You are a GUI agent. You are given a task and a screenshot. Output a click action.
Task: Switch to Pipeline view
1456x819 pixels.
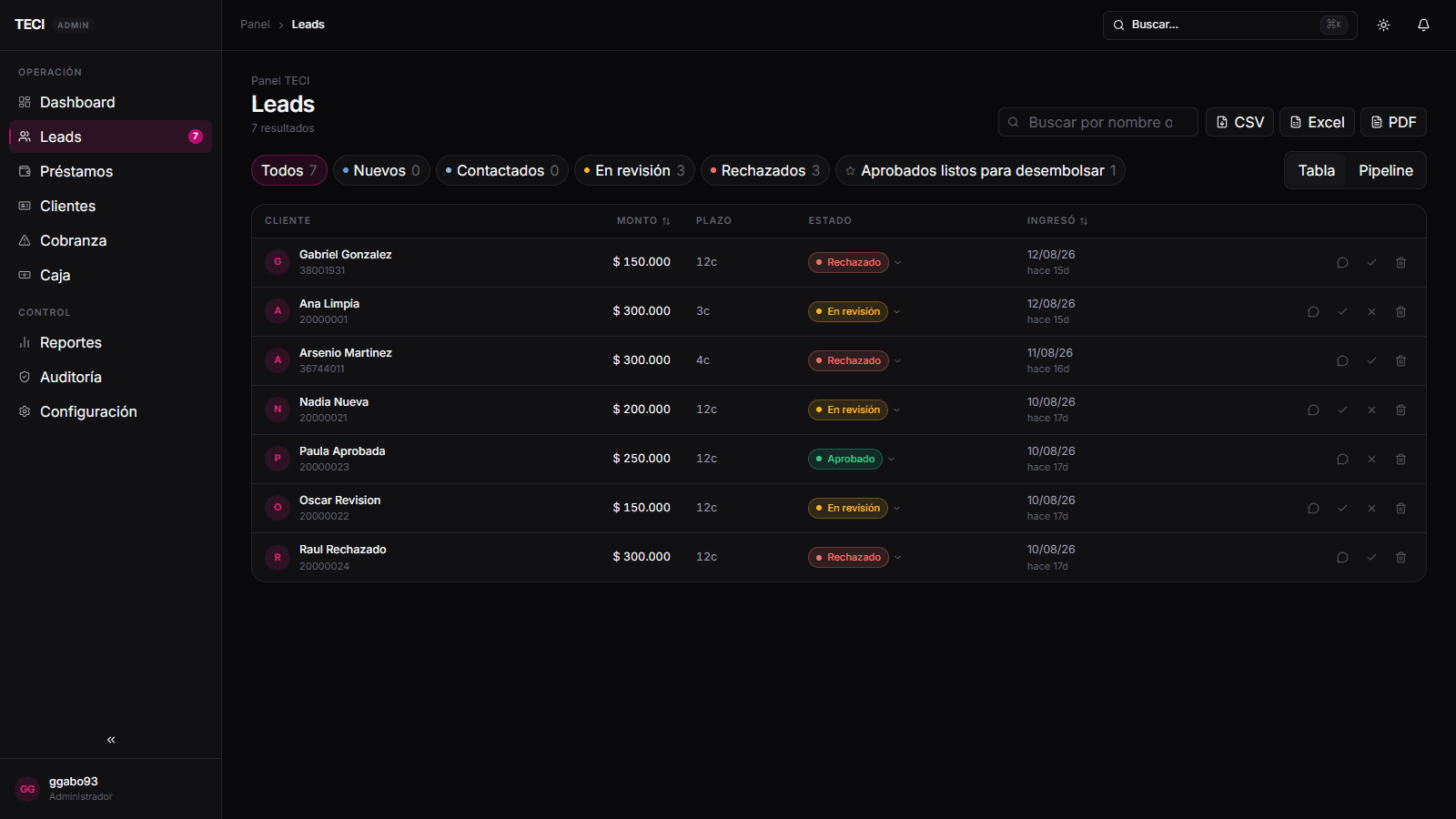(1385, 171)
